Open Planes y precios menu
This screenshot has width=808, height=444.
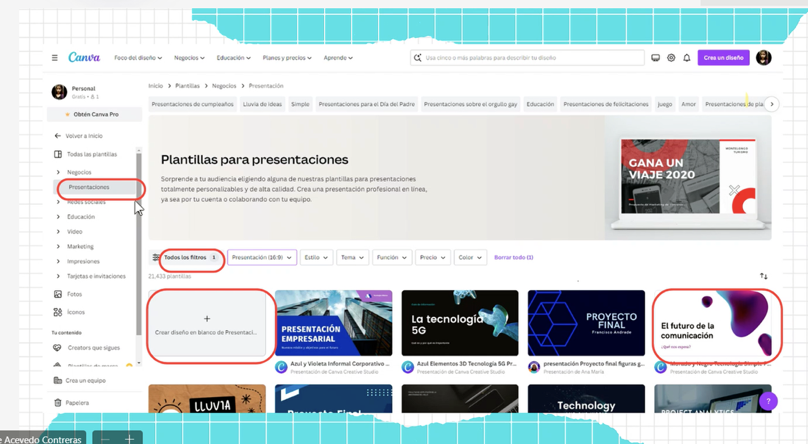pyautogui.click(x=287, y=58)
